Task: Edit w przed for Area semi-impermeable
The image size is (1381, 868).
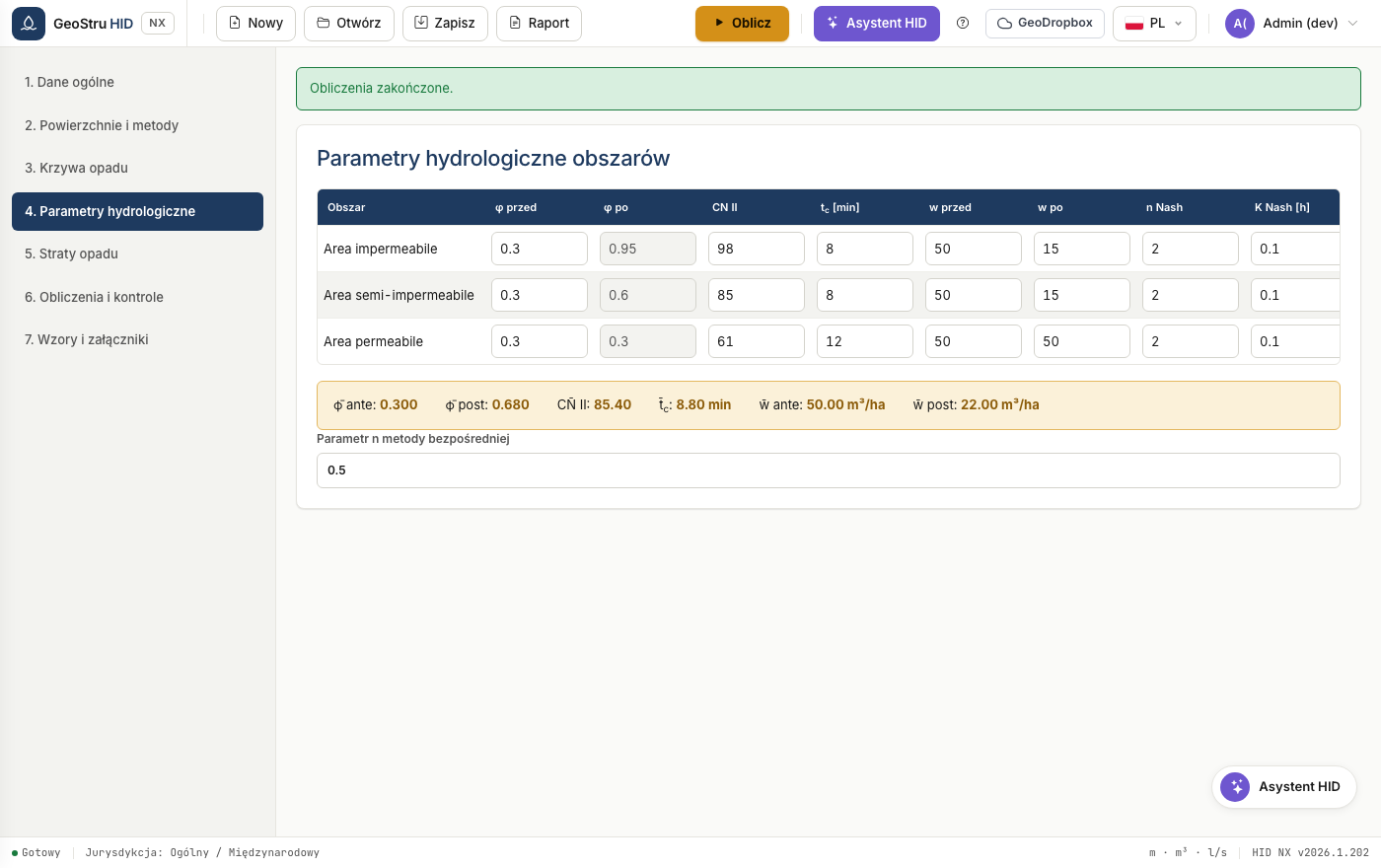Action: 974,295
